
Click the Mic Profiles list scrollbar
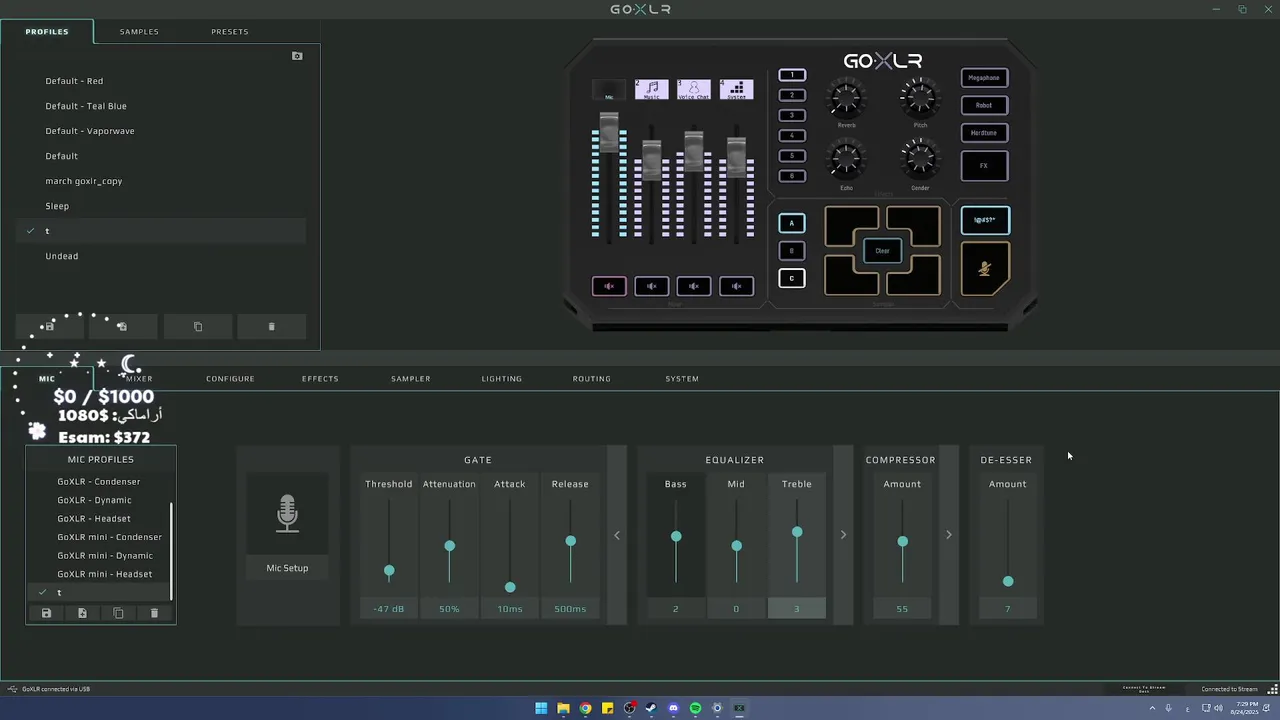click(x=172, y=550)
